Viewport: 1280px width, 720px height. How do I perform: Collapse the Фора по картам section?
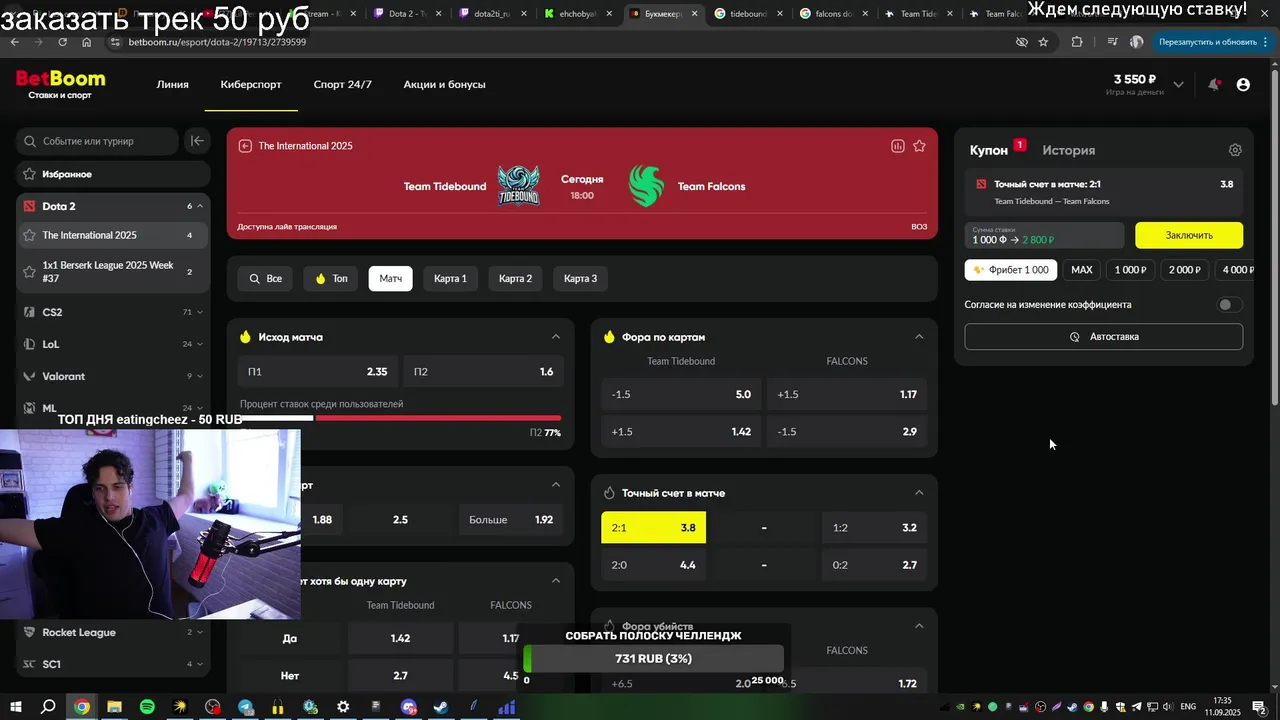919,337
